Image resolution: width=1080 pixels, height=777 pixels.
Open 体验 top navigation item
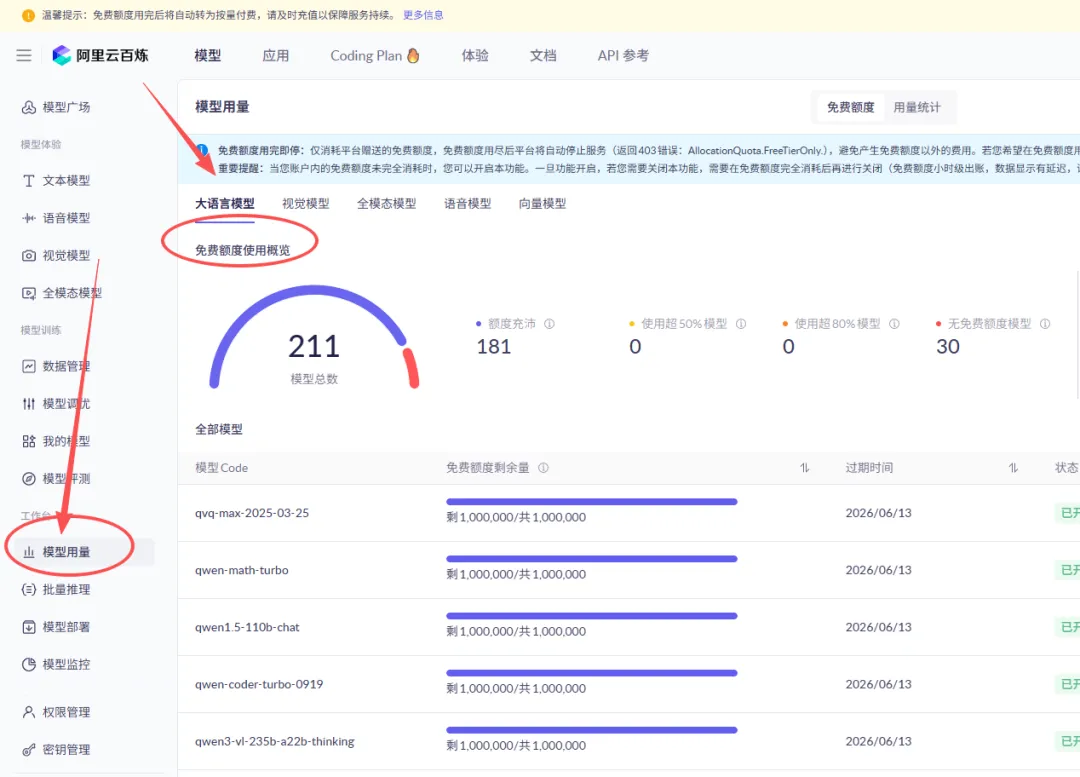[475, 55]
